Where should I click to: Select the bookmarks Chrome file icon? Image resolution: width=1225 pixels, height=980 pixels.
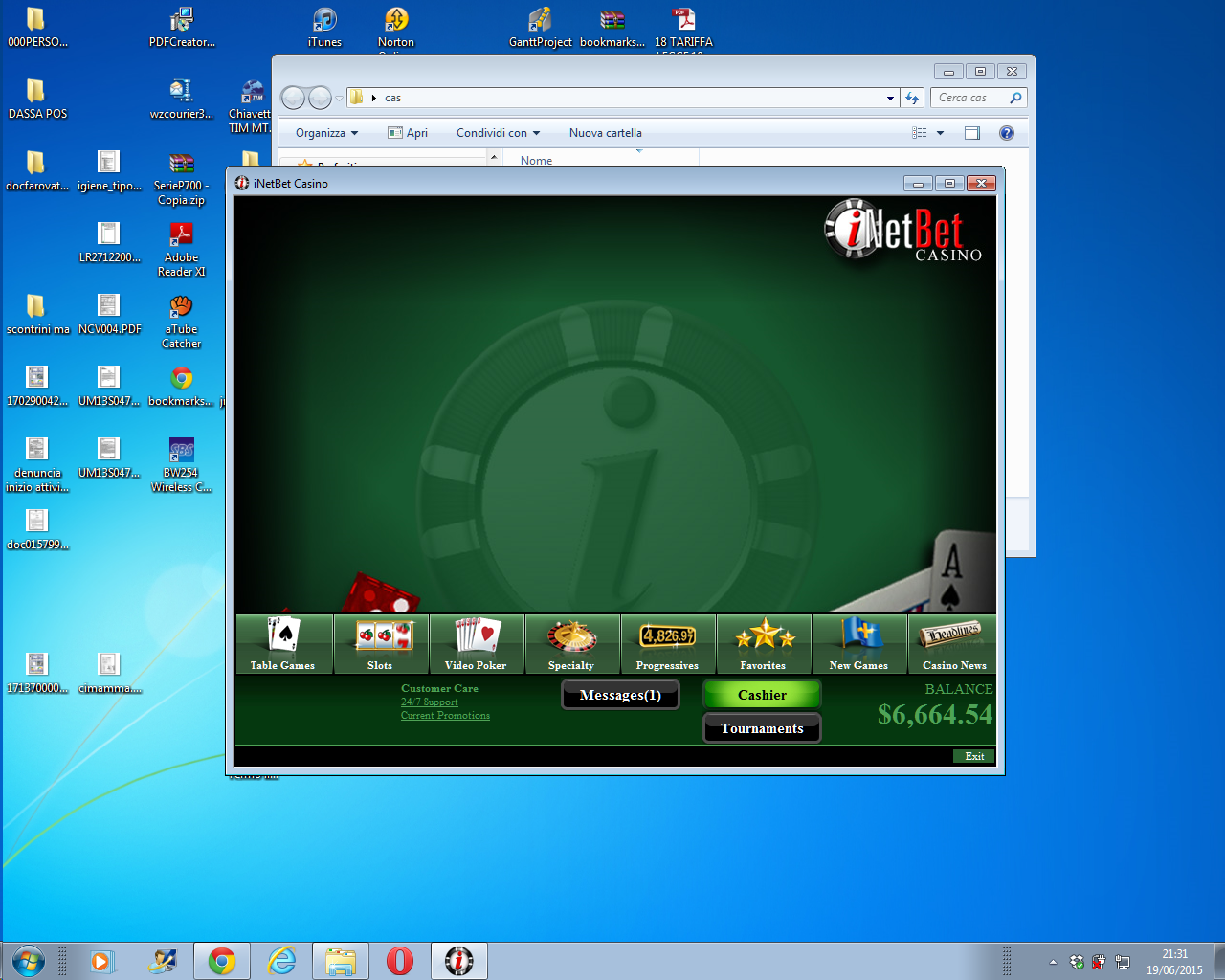pyautogui.click(x=181, y=386)
